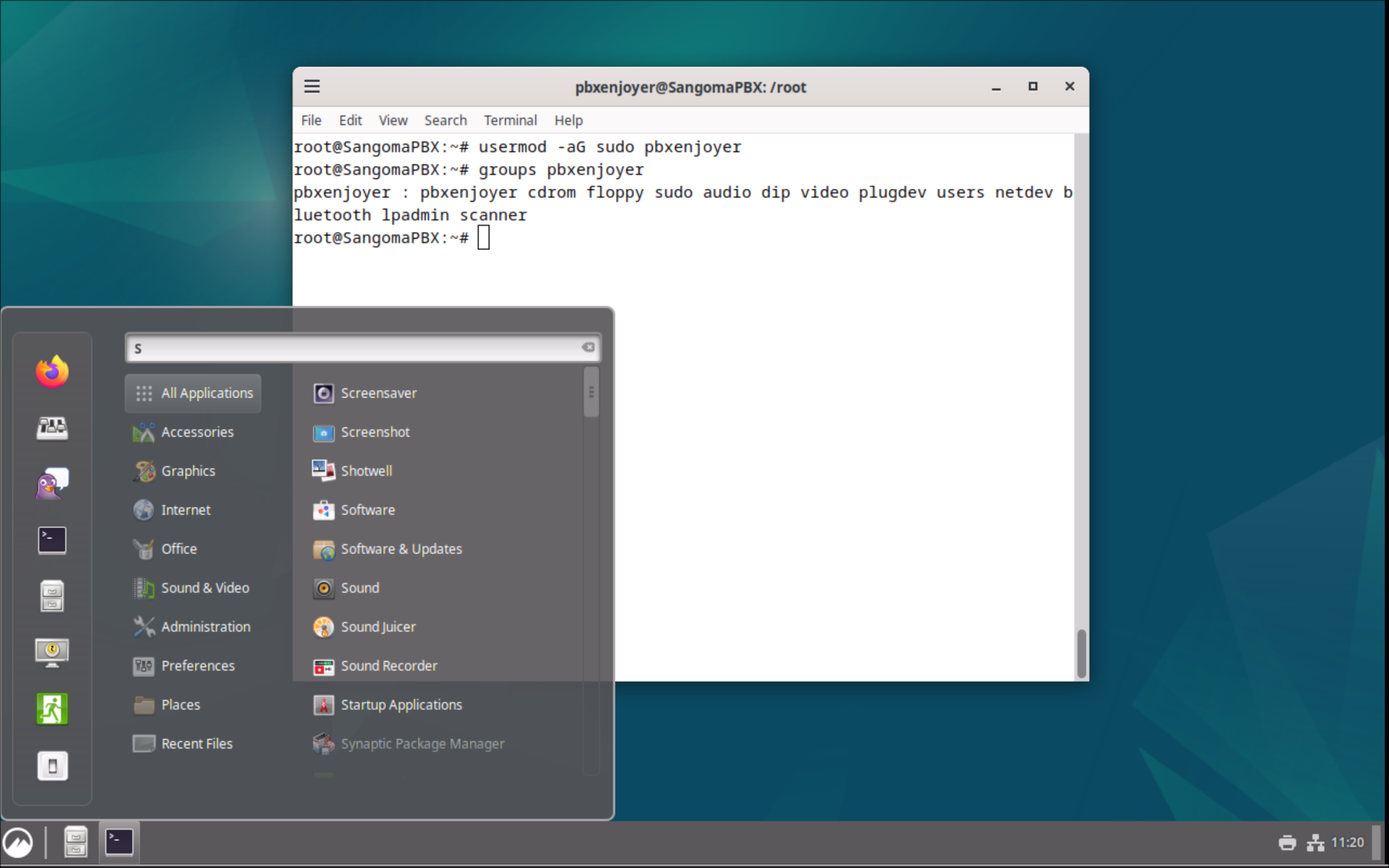Open the terminal hamburger menu
This screenshot has height=868, width=1389.
[312, 87]
